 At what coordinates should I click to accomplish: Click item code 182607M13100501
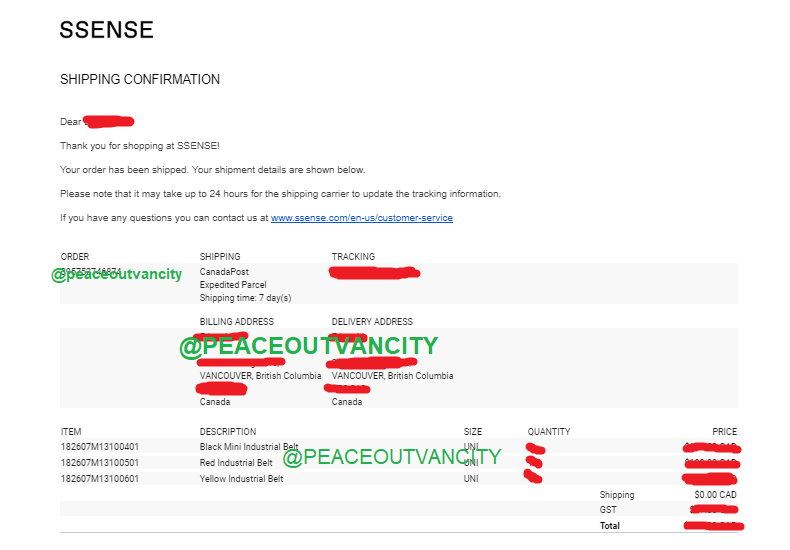100,463
